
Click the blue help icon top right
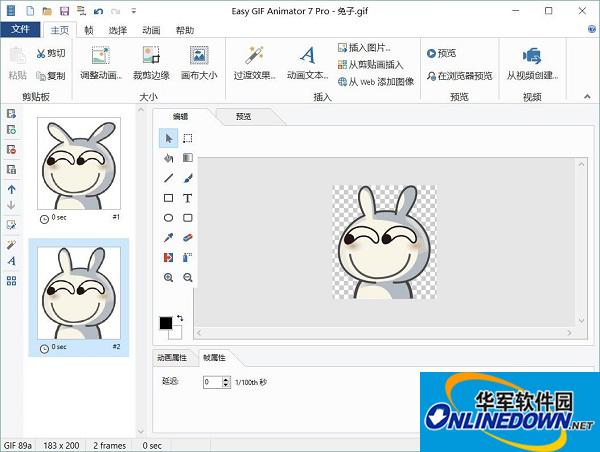point(592,29)
